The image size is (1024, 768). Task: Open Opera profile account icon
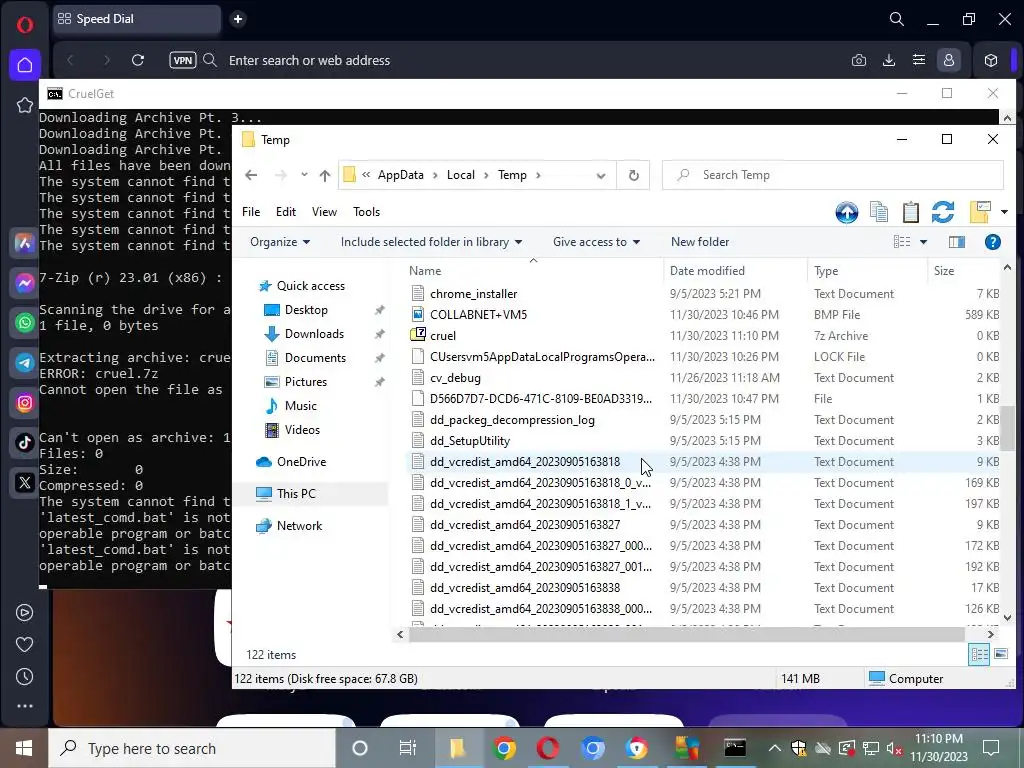click(949, 60)
